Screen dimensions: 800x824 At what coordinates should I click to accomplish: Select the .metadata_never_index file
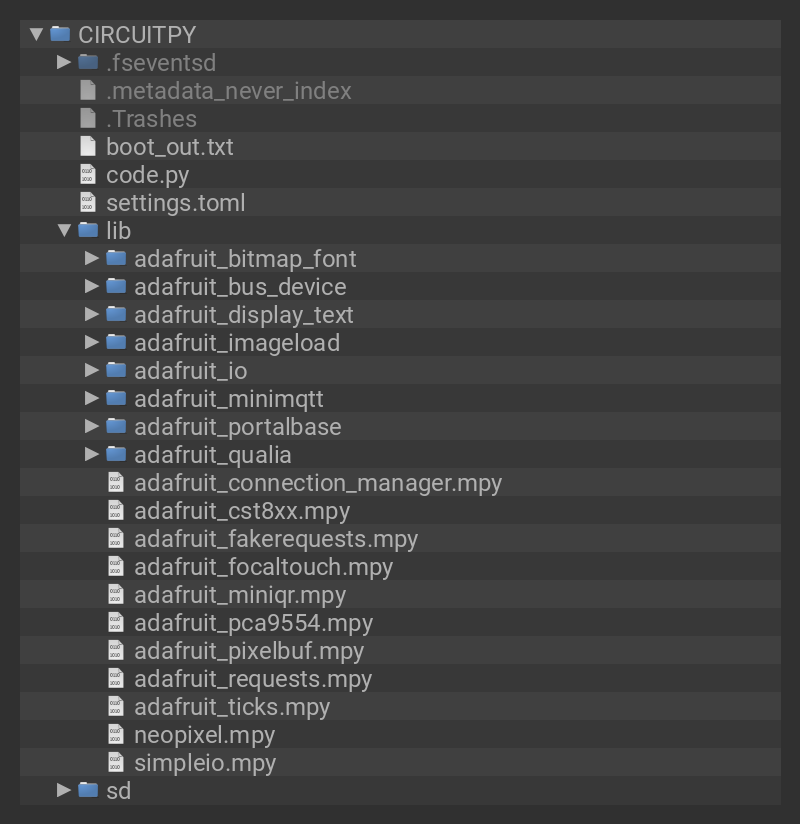click(x=228, y=90)
